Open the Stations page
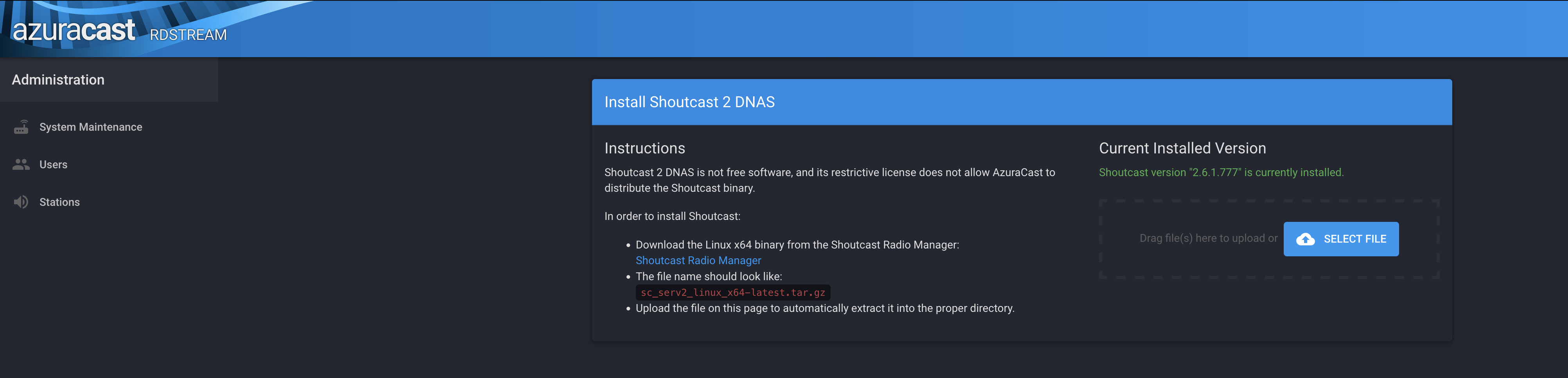1568x378 pixels. [59, 202]
